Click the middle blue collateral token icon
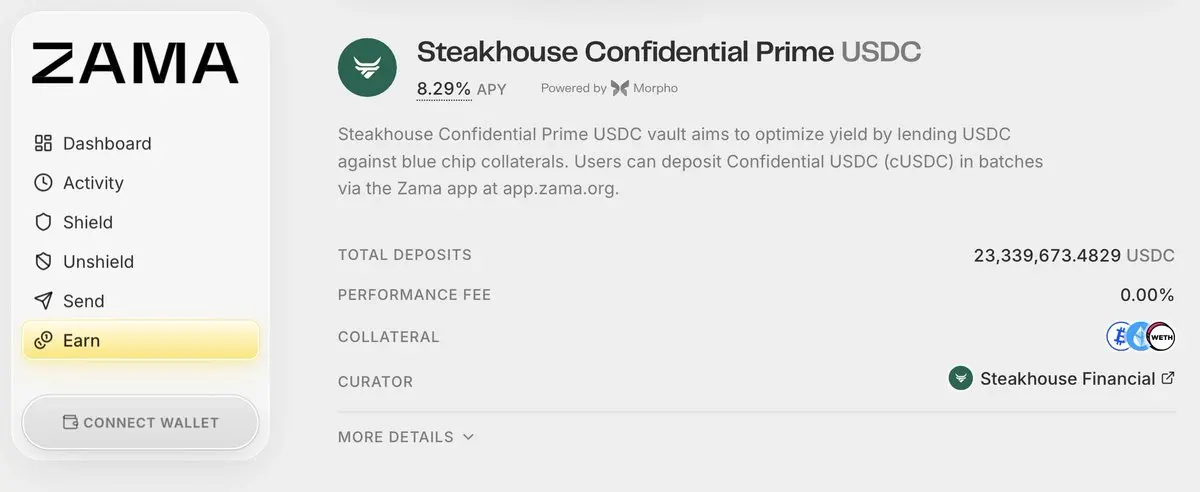This screenshot has width=1200, height=492. click(x=1140, y=337)
